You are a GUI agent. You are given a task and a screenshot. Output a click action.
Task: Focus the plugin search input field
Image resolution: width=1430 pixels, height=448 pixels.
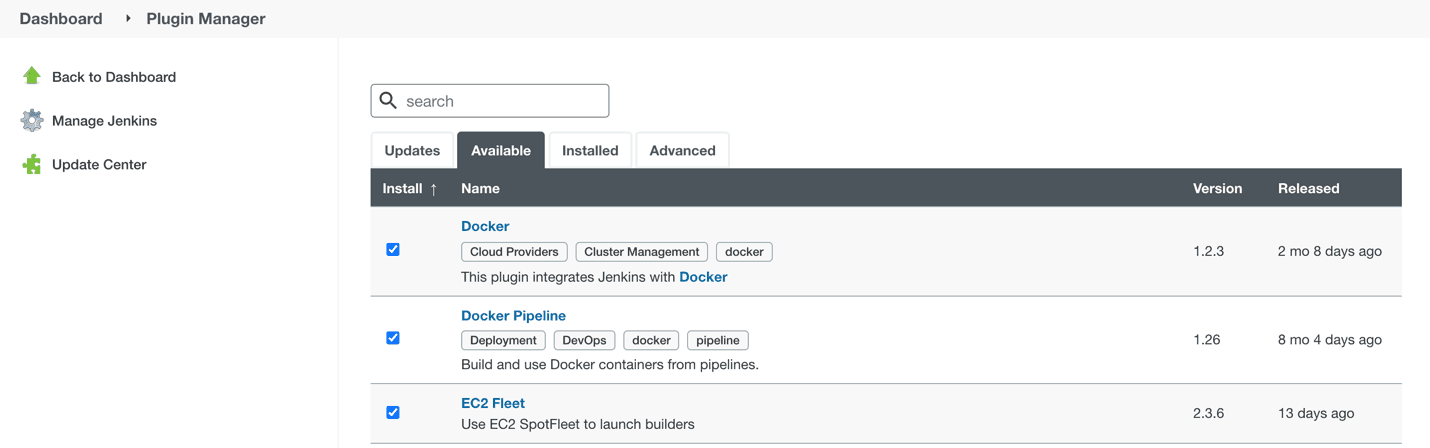tap(502, 101)
